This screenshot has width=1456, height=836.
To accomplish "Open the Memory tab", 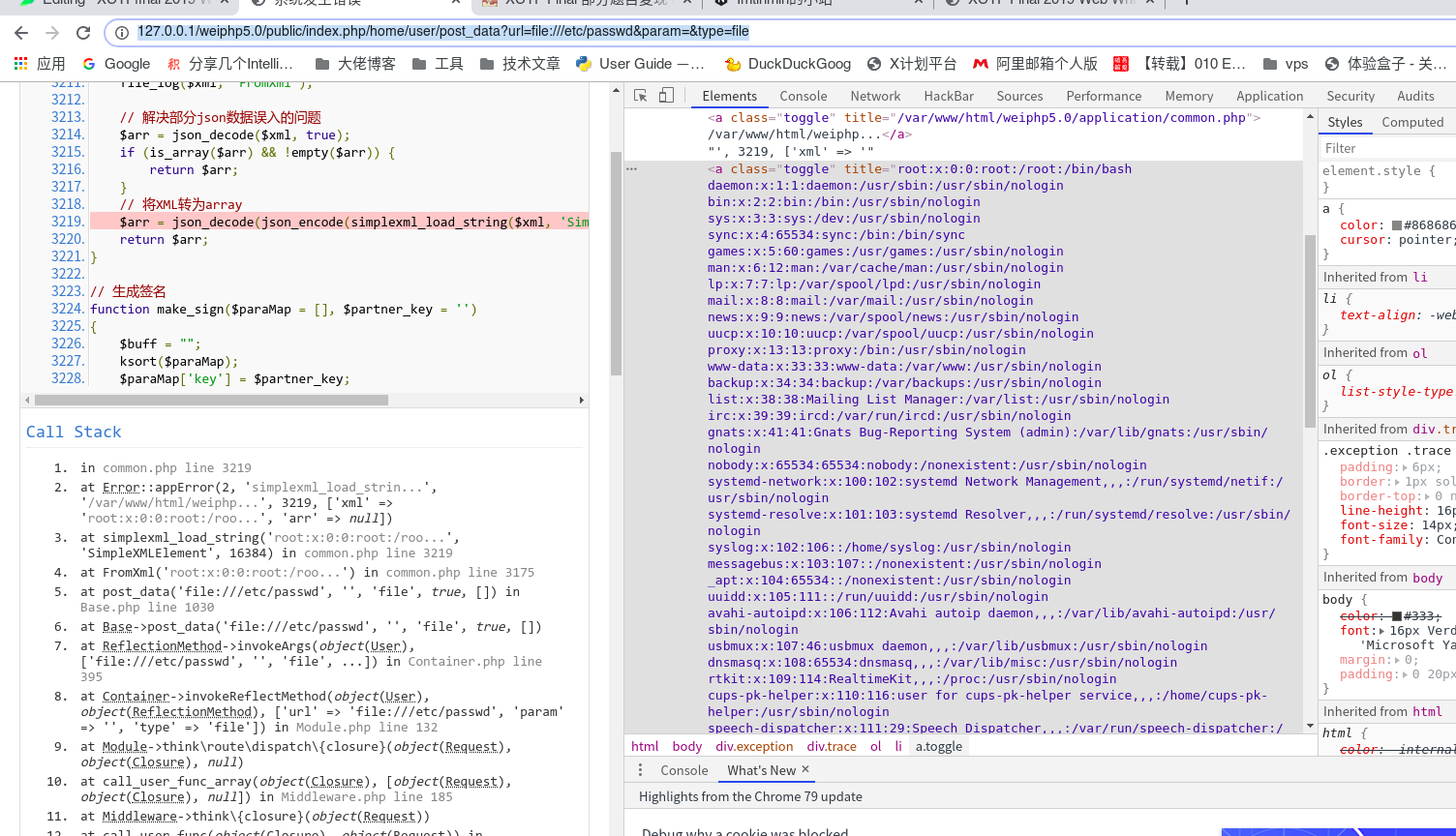I will point(1189,96).
